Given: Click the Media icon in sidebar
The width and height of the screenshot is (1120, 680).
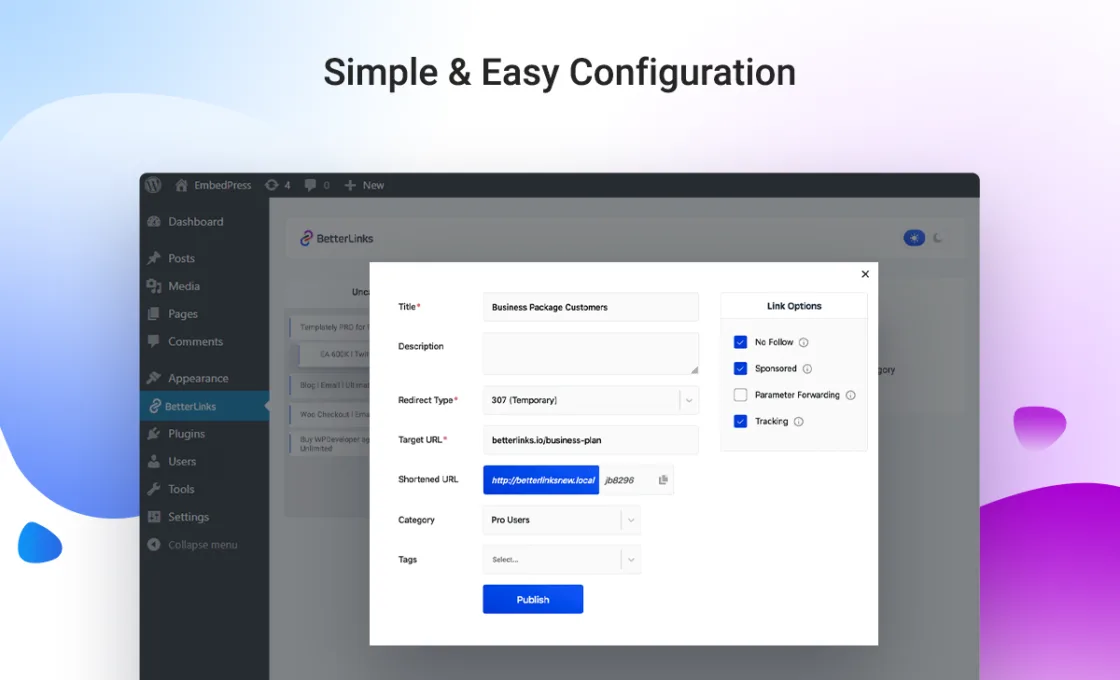Looking at the screenshot, I should tap(154, 286).
